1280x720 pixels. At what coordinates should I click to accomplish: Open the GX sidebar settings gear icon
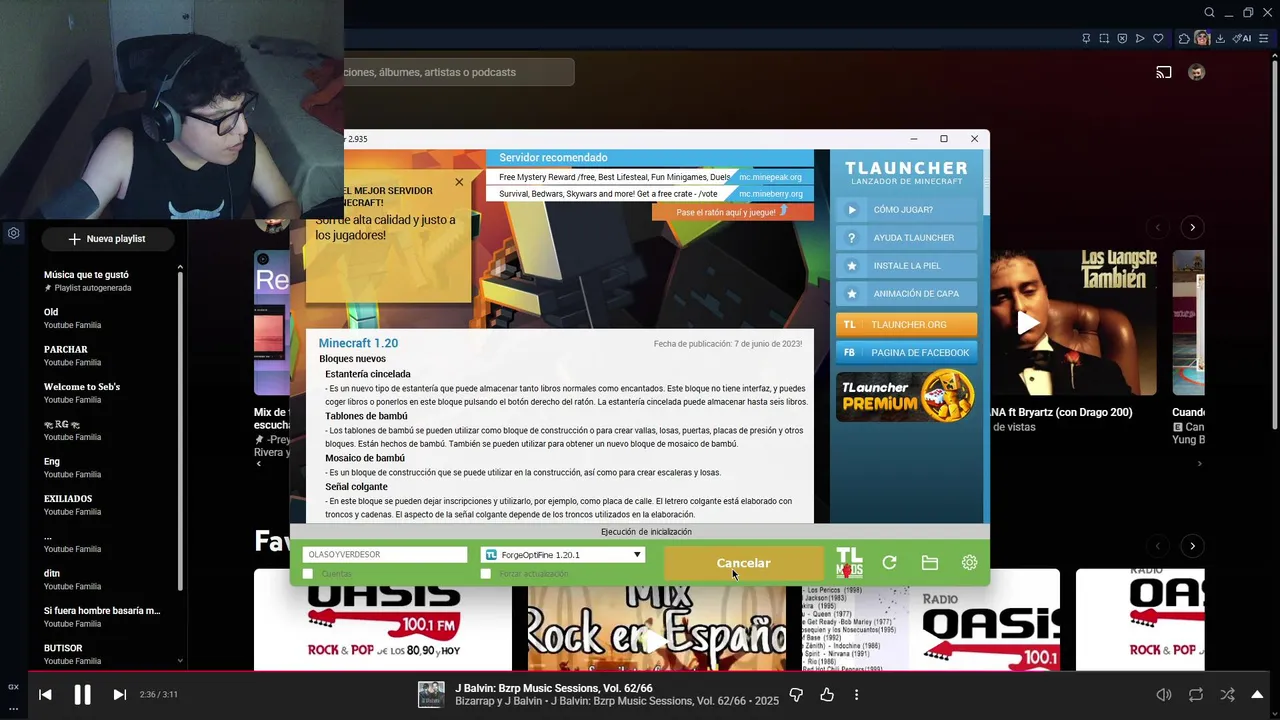coord(13,233)
